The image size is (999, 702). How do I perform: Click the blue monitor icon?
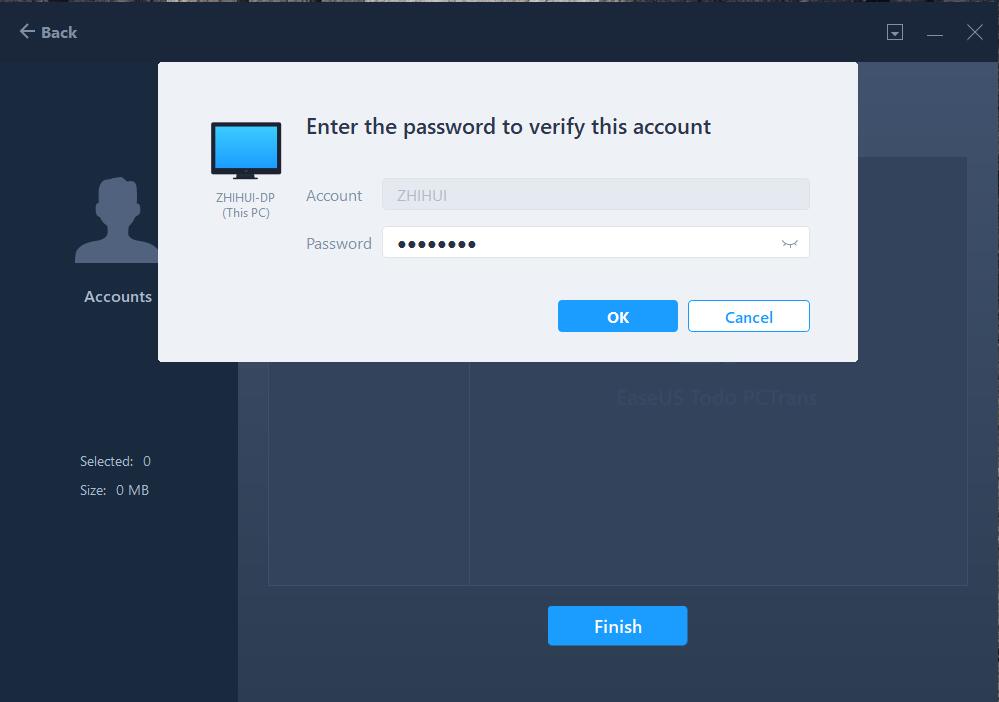coord(246,150)
